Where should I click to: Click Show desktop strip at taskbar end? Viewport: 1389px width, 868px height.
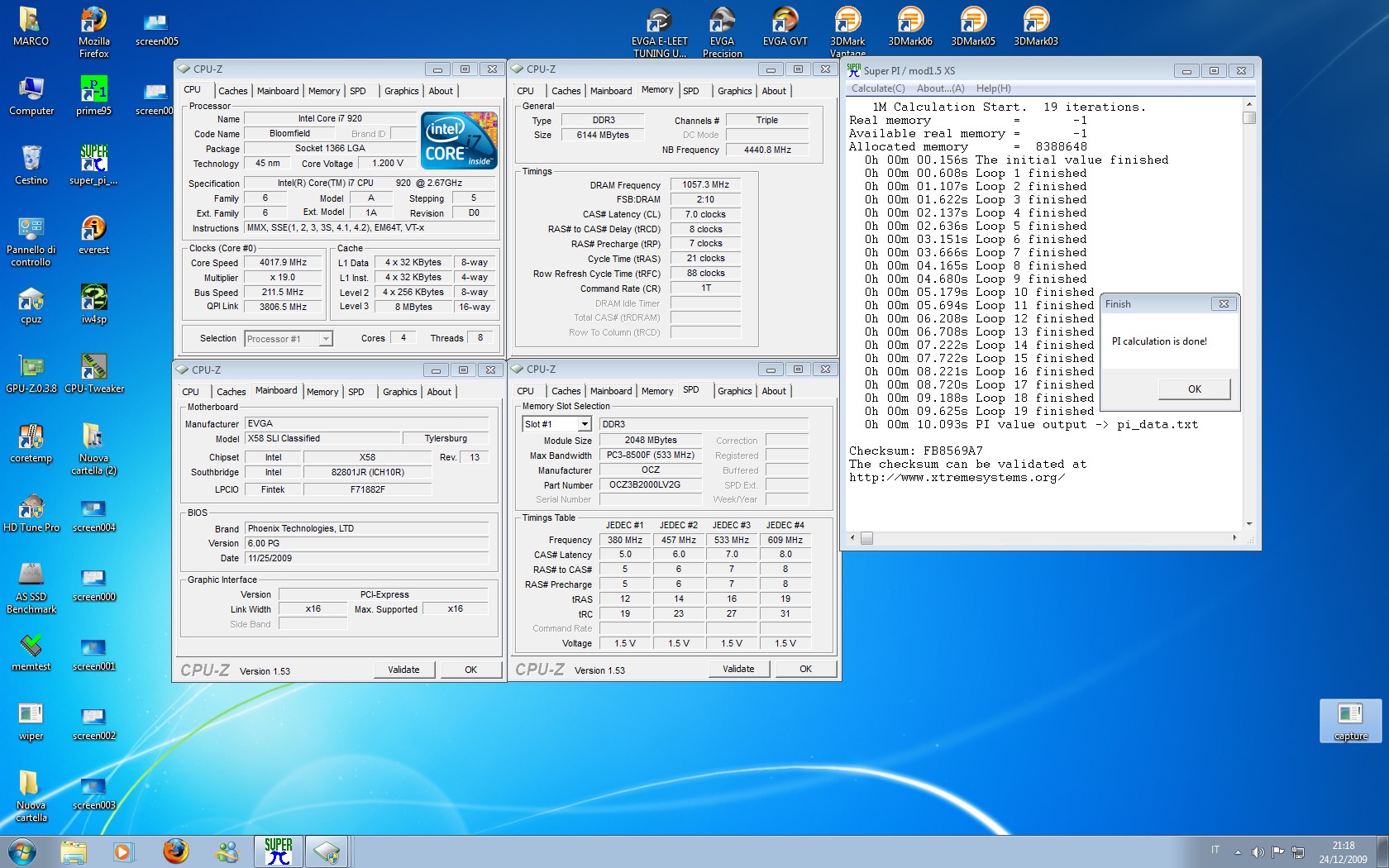(x=1382, y=851)
